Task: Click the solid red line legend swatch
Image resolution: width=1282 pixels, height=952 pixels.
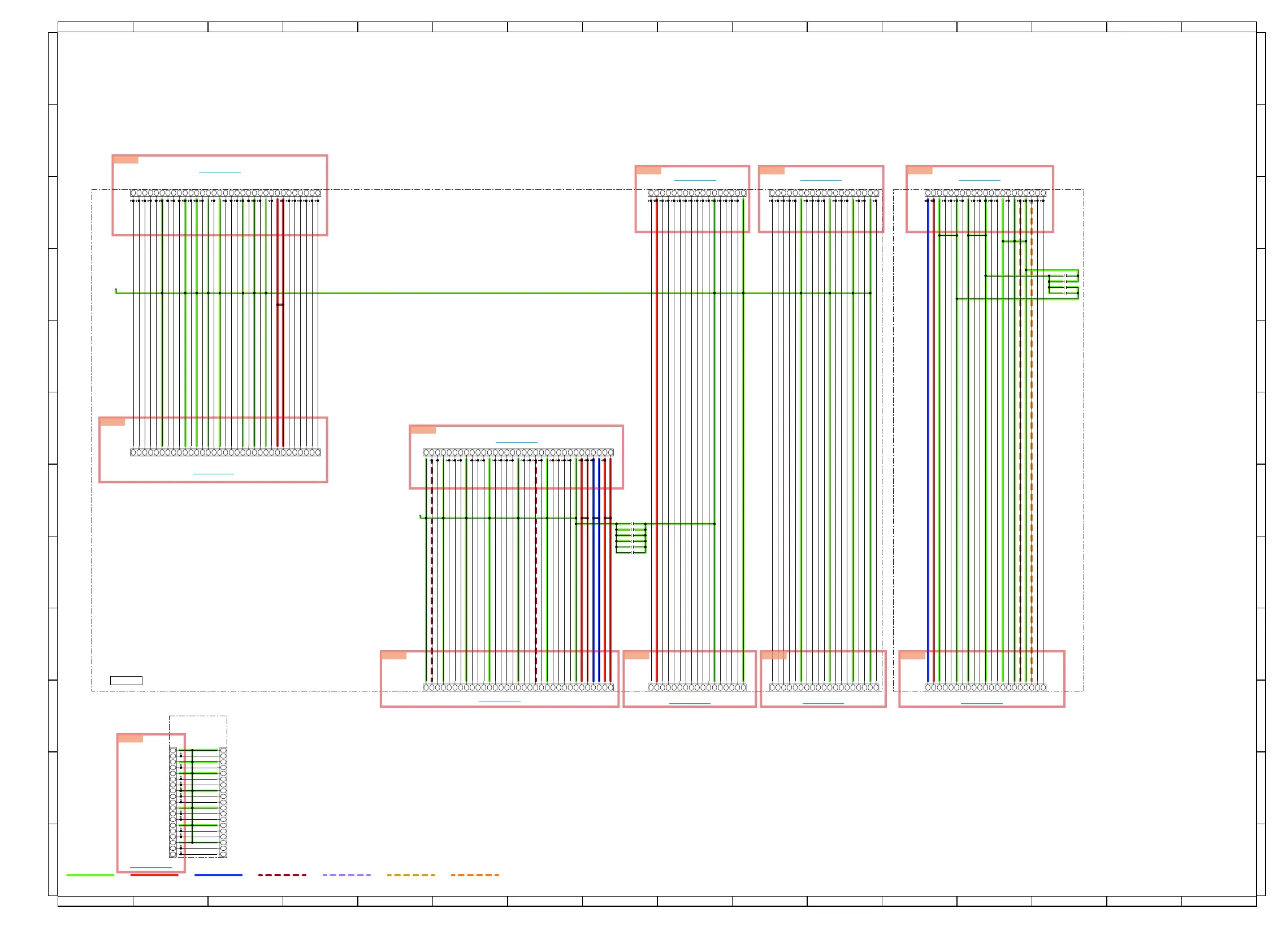Action: point(154,875)
